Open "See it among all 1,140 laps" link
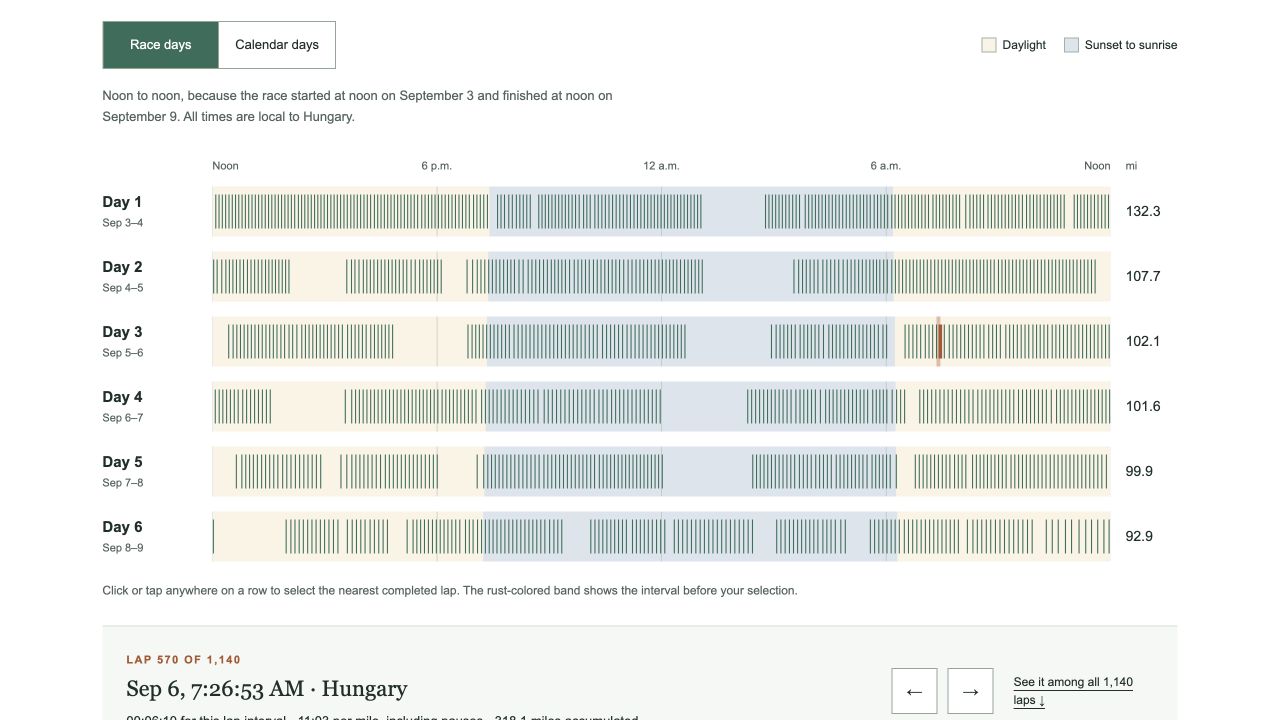1280x720 pixels. coord(1073,691)
